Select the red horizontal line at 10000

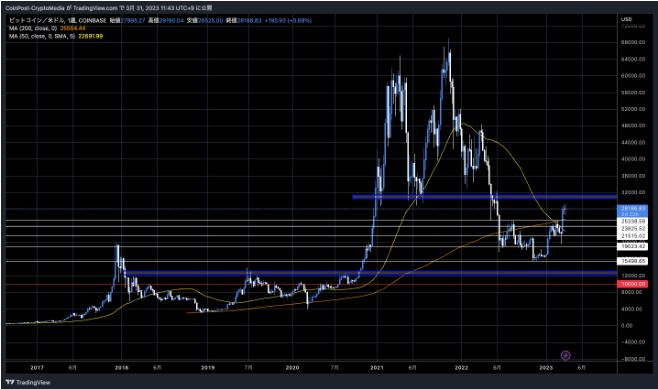(311, 284)
